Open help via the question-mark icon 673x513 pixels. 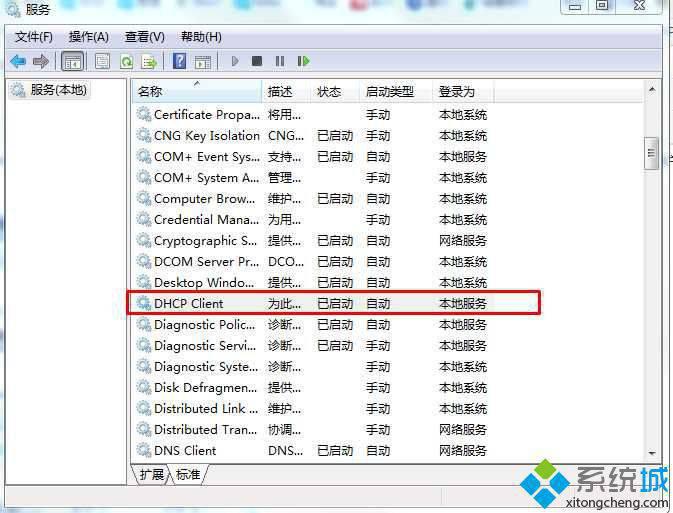(179, 61)
